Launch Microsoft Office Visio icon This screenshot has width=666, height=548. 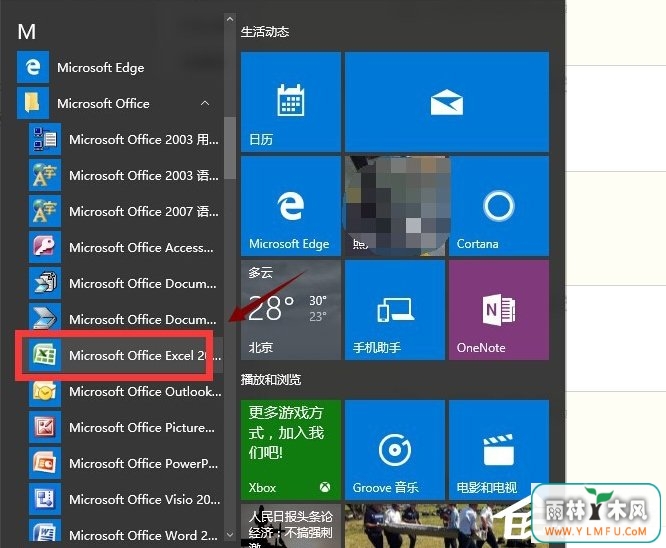click(x=45, y=499)
